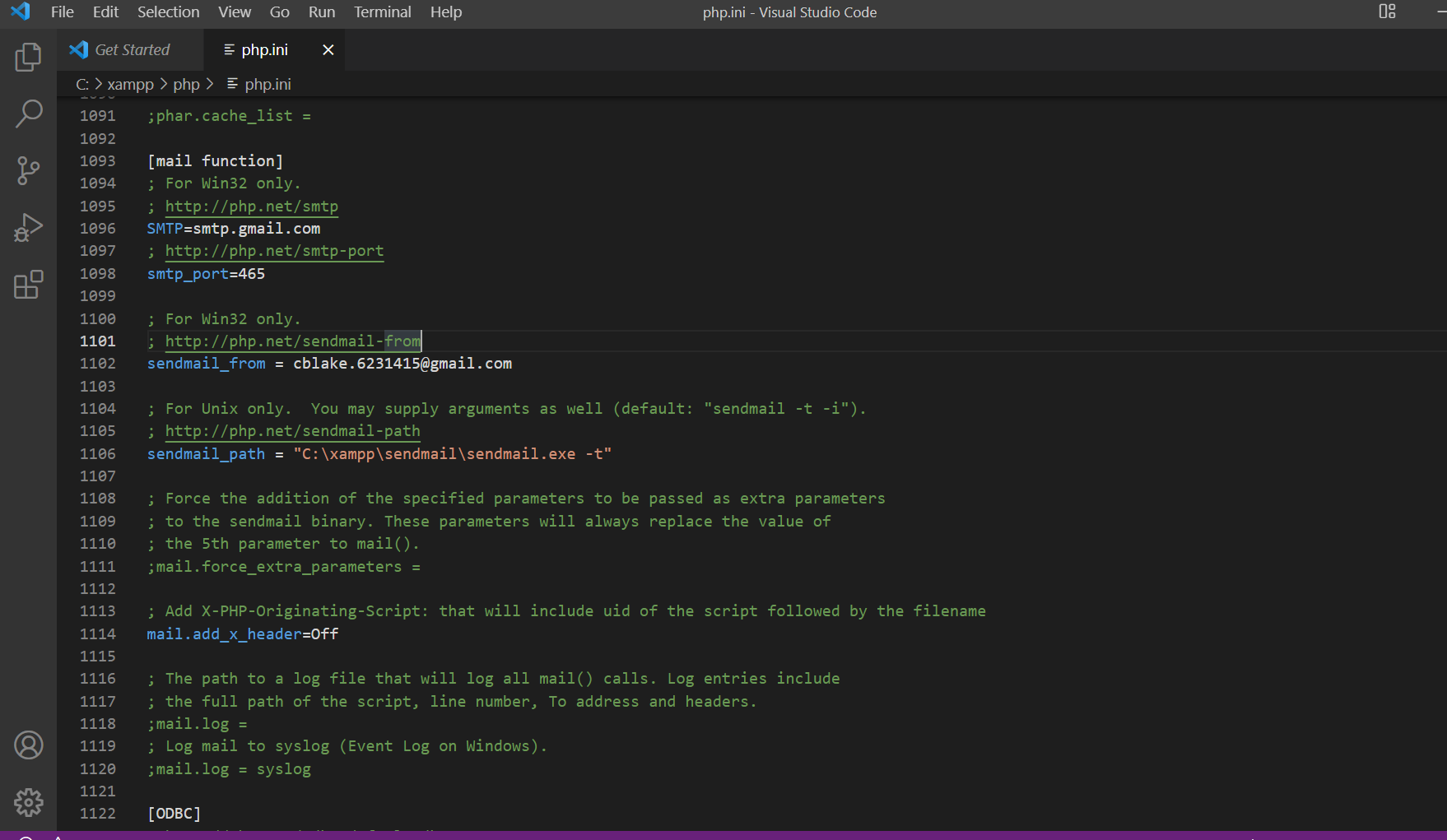Click the Customize Layout icon in title bar
The image size is (1447, 840).
tap(1387, 12)
